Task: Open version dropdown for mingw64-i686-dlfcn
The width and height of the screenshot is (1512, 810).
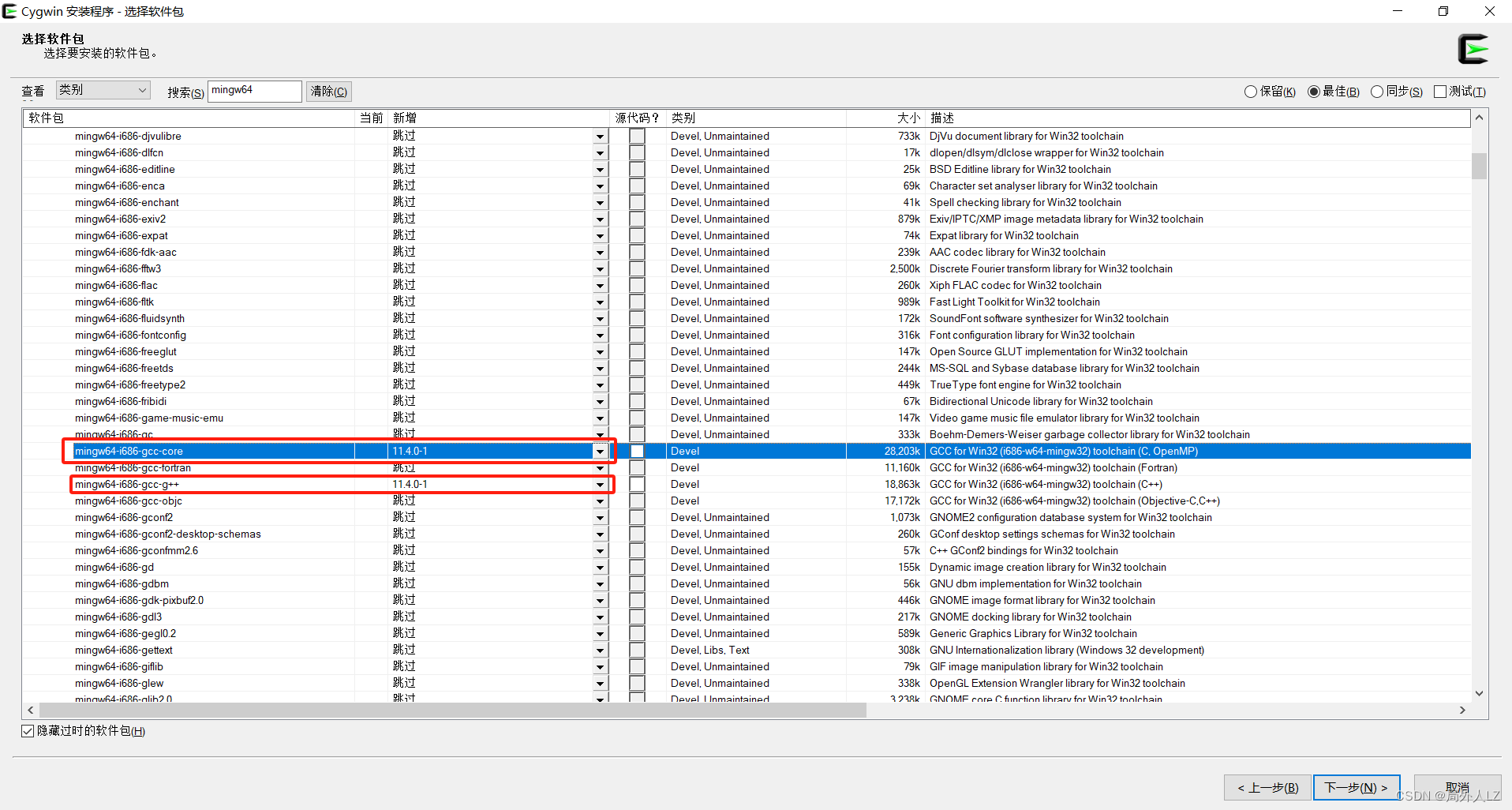Action: pos(600,153)
